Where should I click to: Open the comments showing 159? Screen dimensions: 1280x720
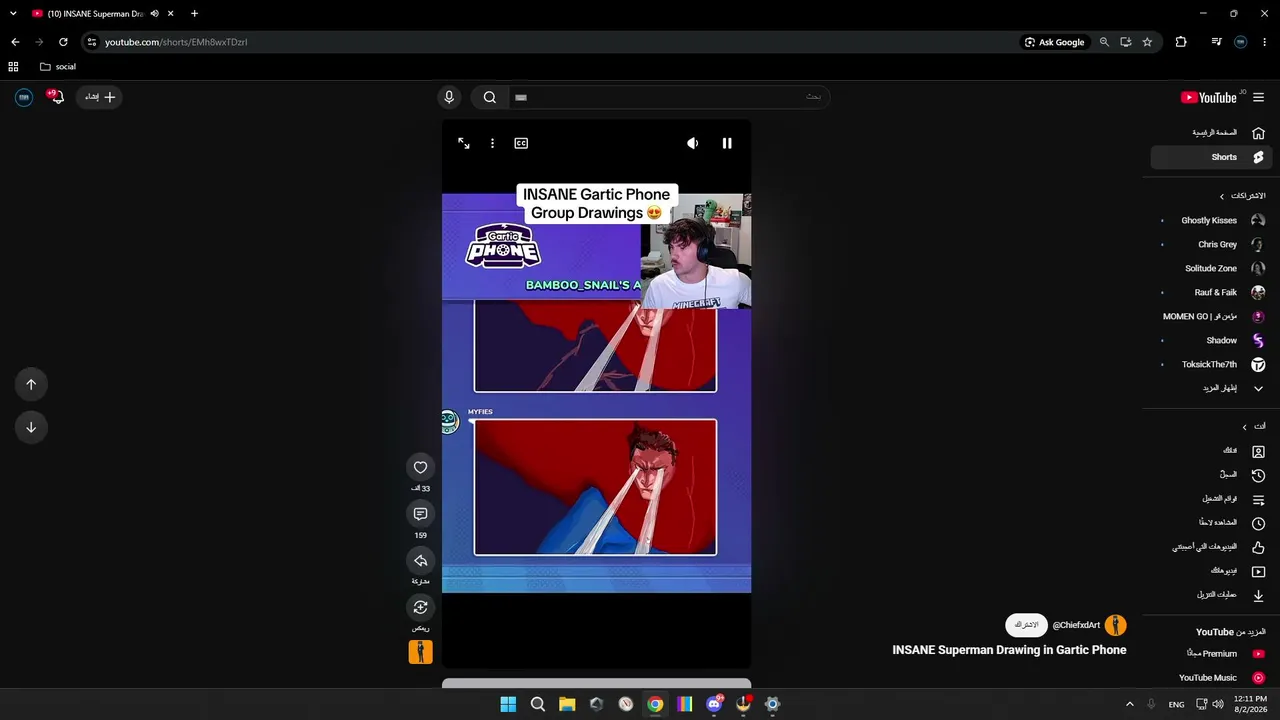click(x=420, y=514)
